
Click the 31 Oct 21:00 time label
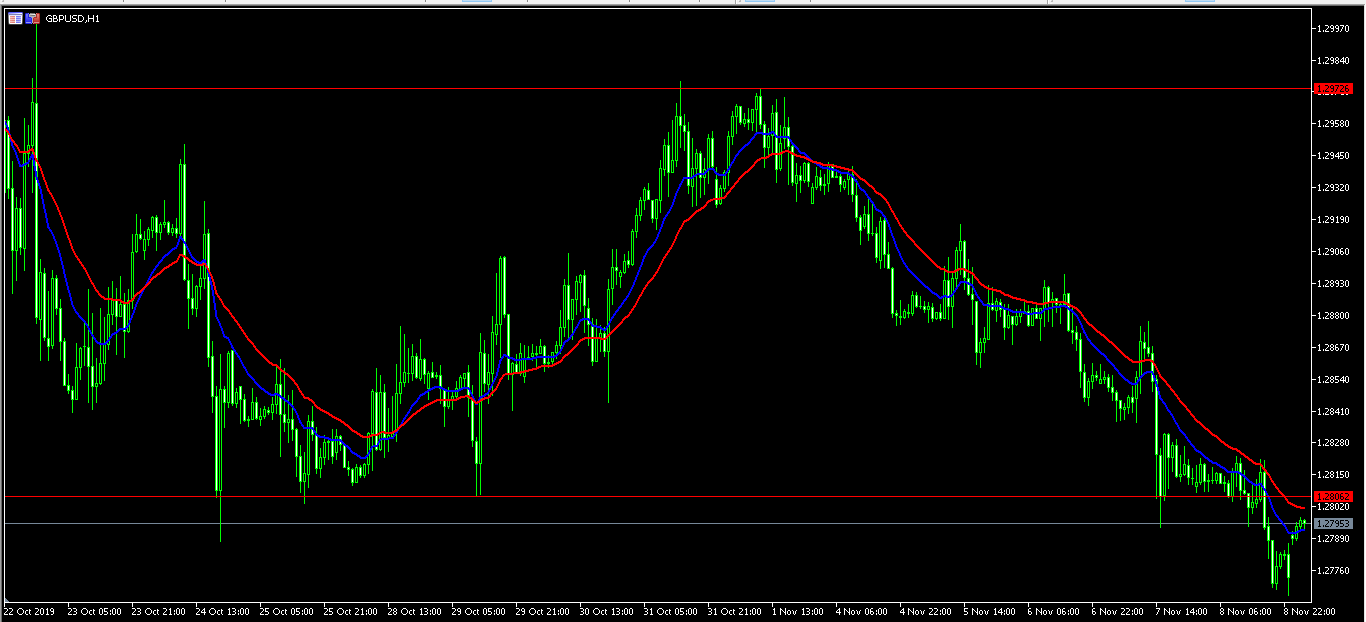click(734, 610)
